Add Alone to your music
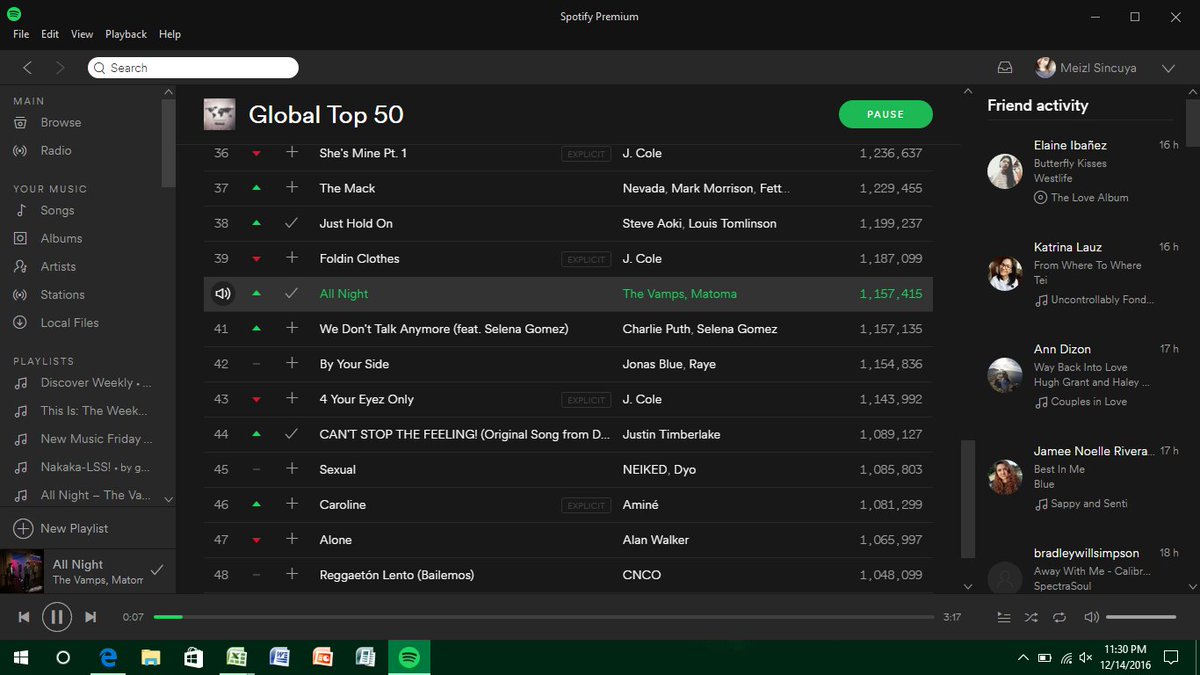This screenshot has width=1200, height=675. tap(292, 539)
